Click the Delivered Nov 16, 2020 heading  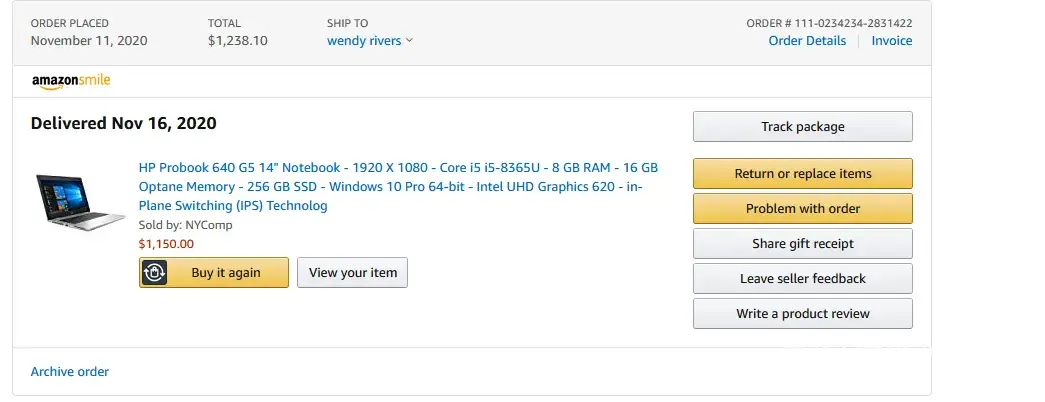[124, 124]
